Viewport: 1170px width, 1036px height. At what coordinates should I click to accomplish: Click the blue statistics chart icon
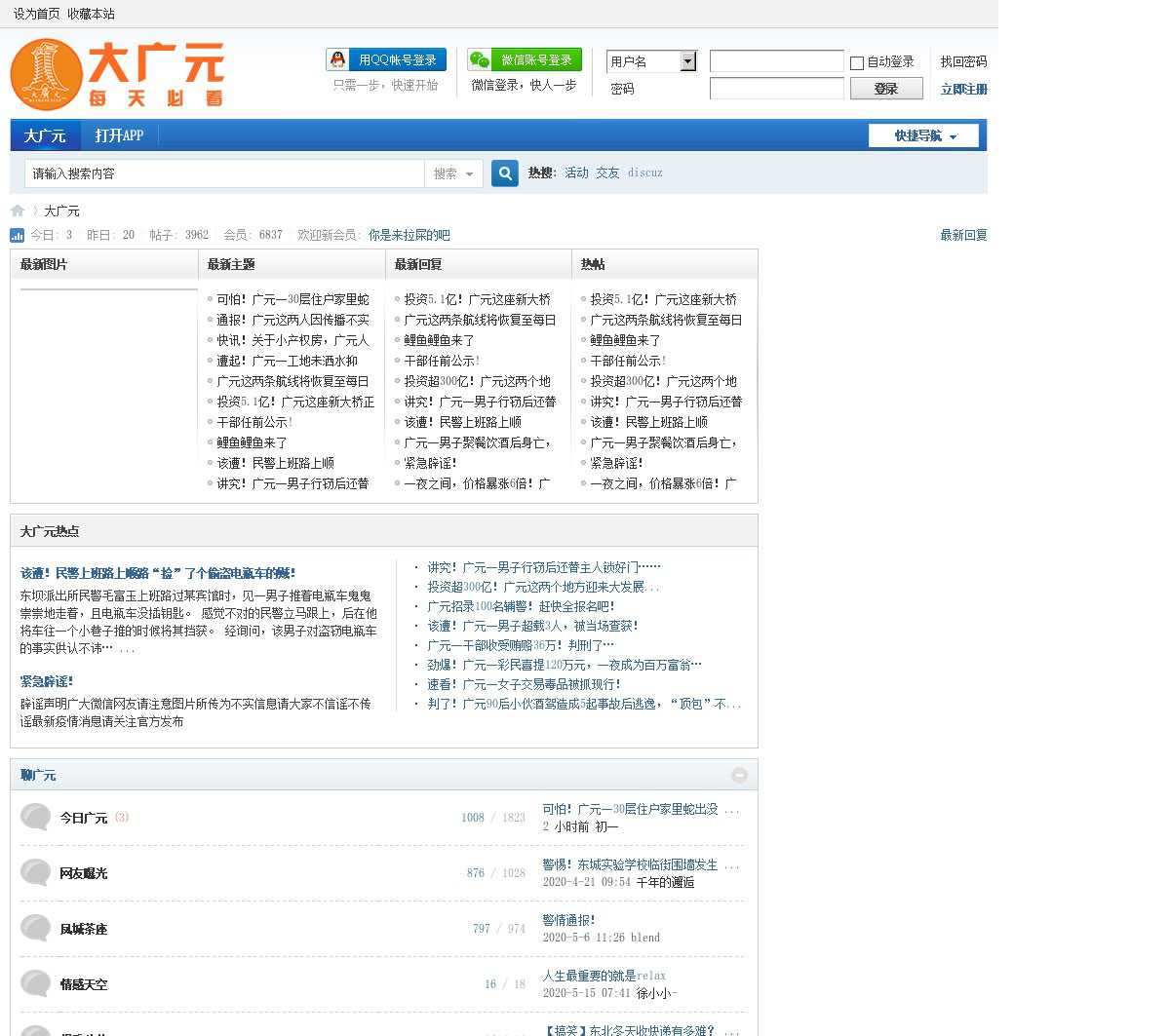tap(17, 235)
